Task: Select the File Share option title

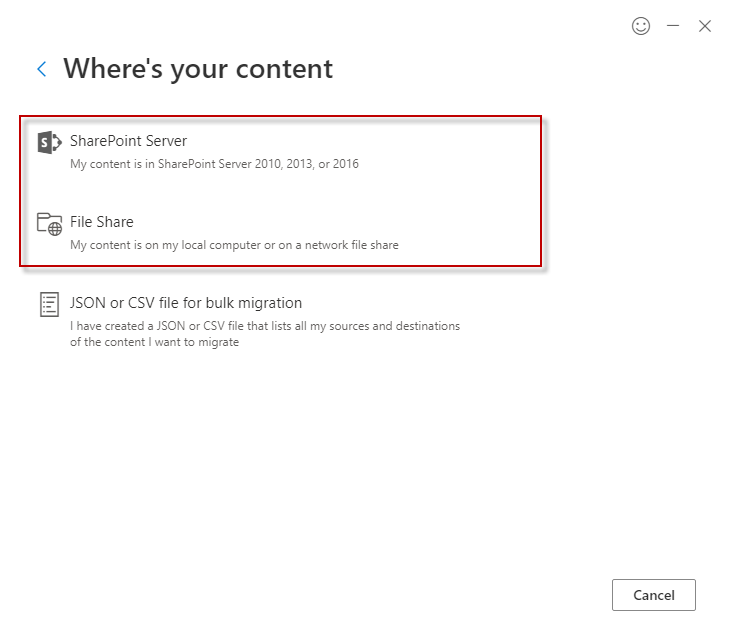Action: (x=101, y=222)
